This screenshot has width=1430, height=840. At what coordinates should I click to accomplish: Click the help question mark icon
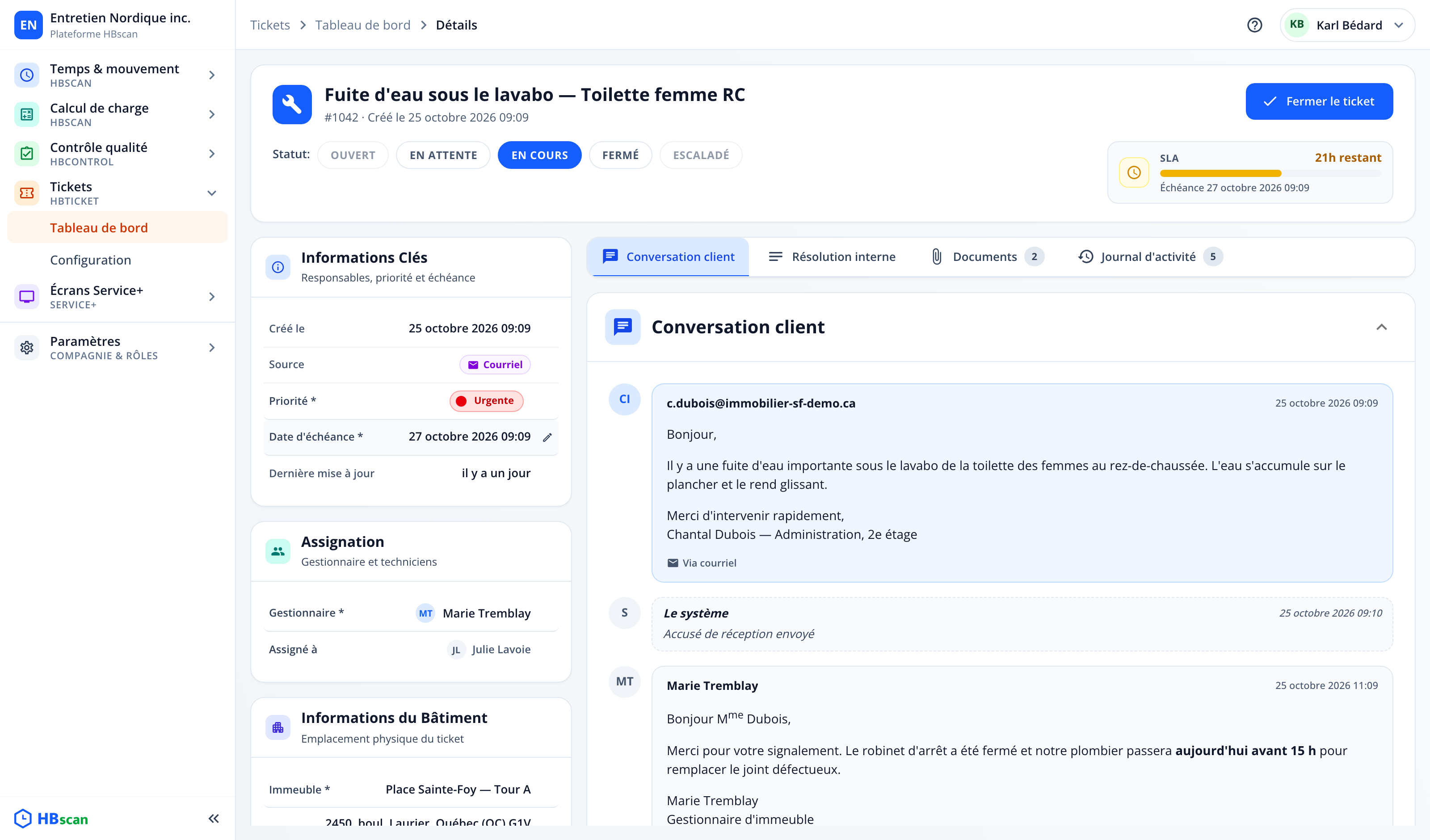pos(1255,25)
